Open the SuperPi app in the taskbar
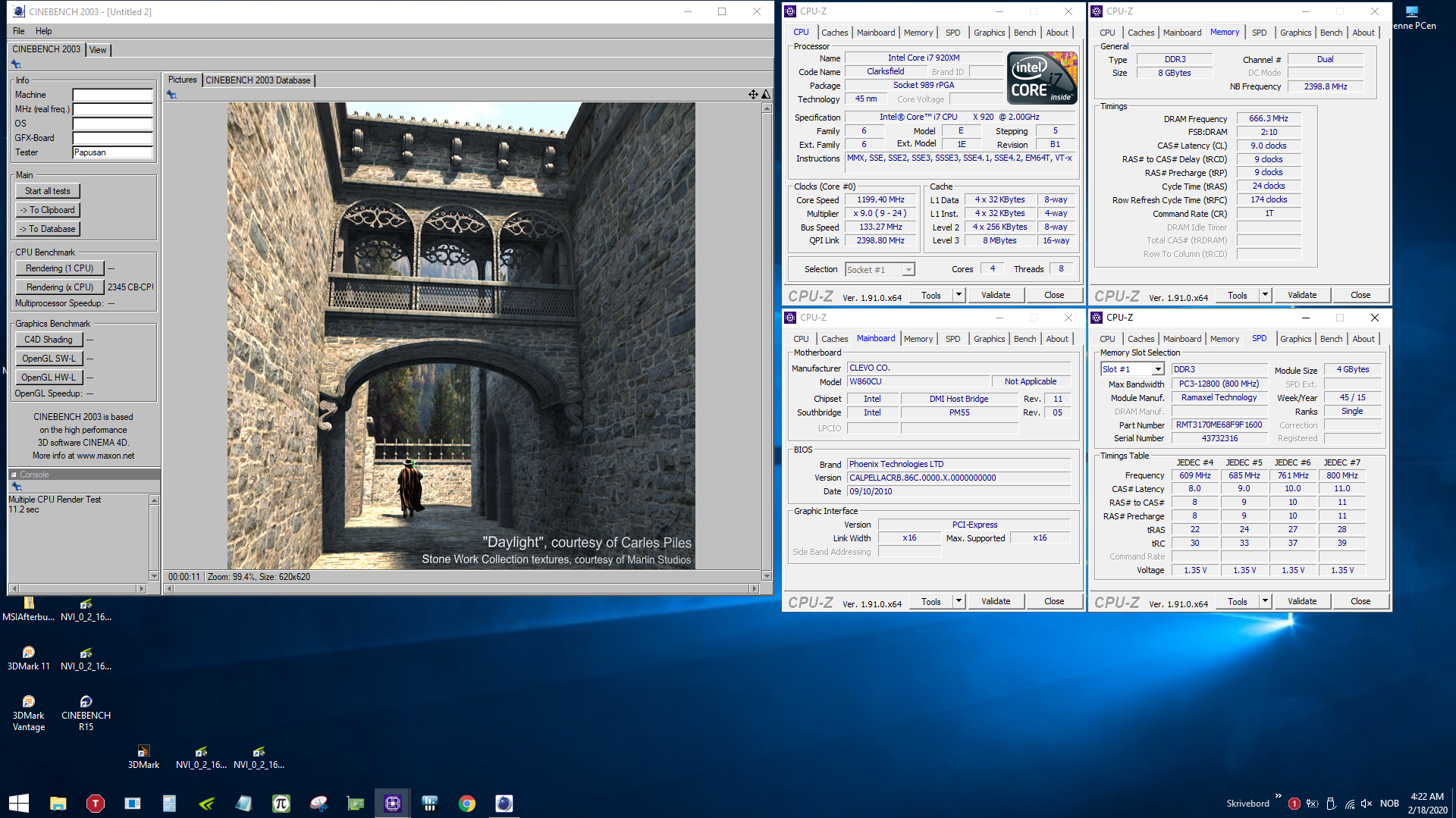This screenshot has height=818, width=1456. click(281, 803)
